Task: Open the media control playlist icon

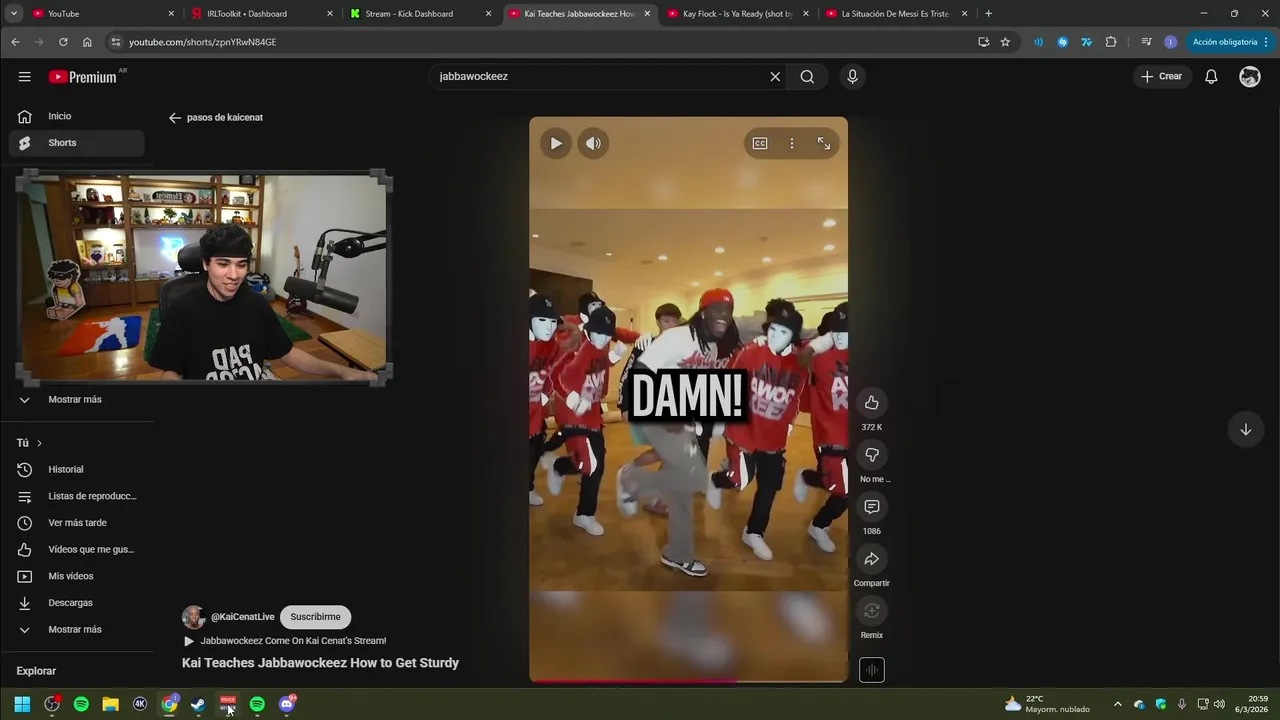Action: pyautogui.click(x=1146, y=42)
